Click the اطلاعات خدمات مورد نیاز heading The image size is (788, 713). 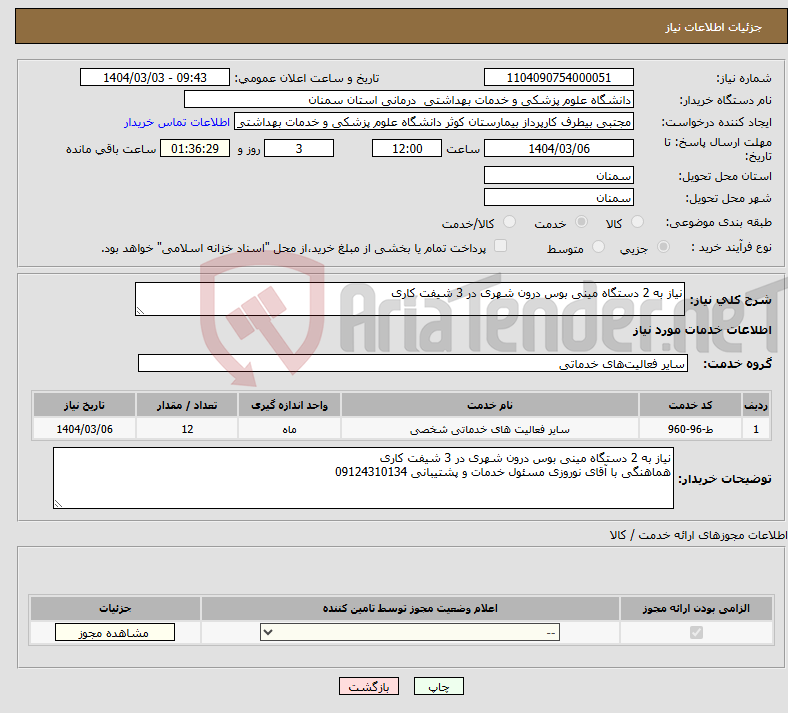coord(702,330)
